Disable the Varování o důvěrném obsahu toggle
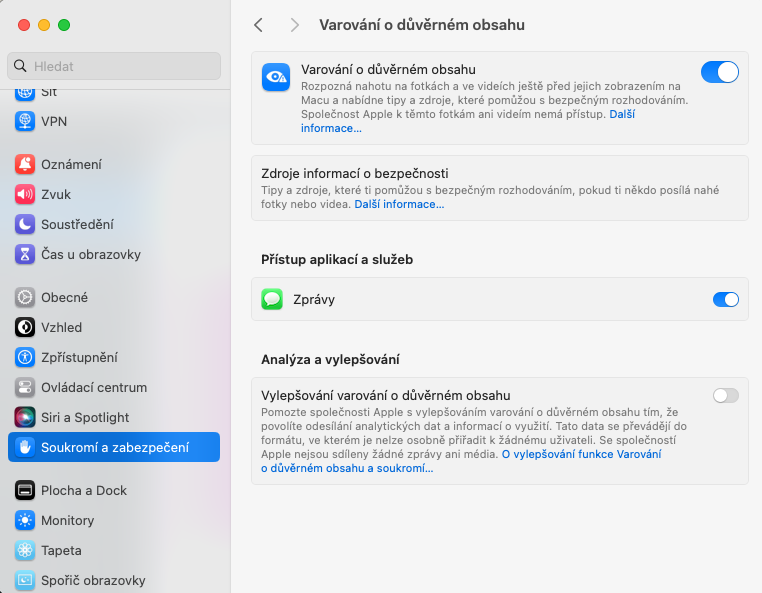Image resolution: width=762 pixels, height=593 pixels. (719, 72)
